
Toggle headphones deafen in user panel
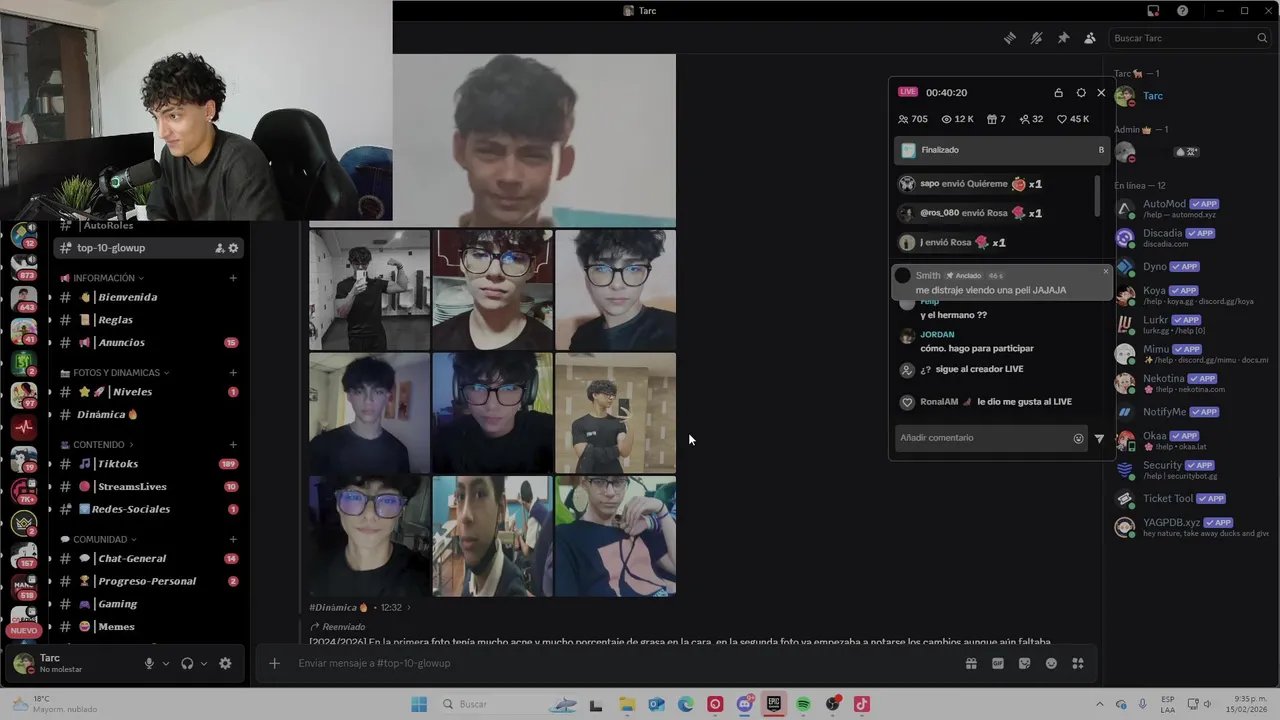187,663
